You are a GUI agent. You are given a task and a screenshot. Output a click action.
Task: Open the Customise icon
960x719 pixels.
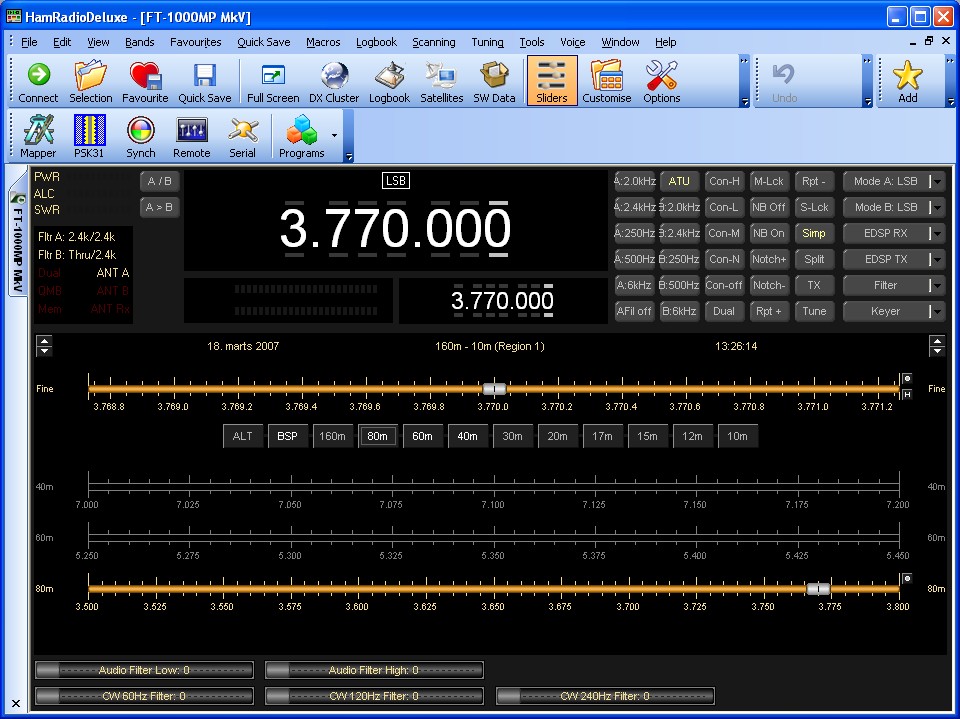607,81
